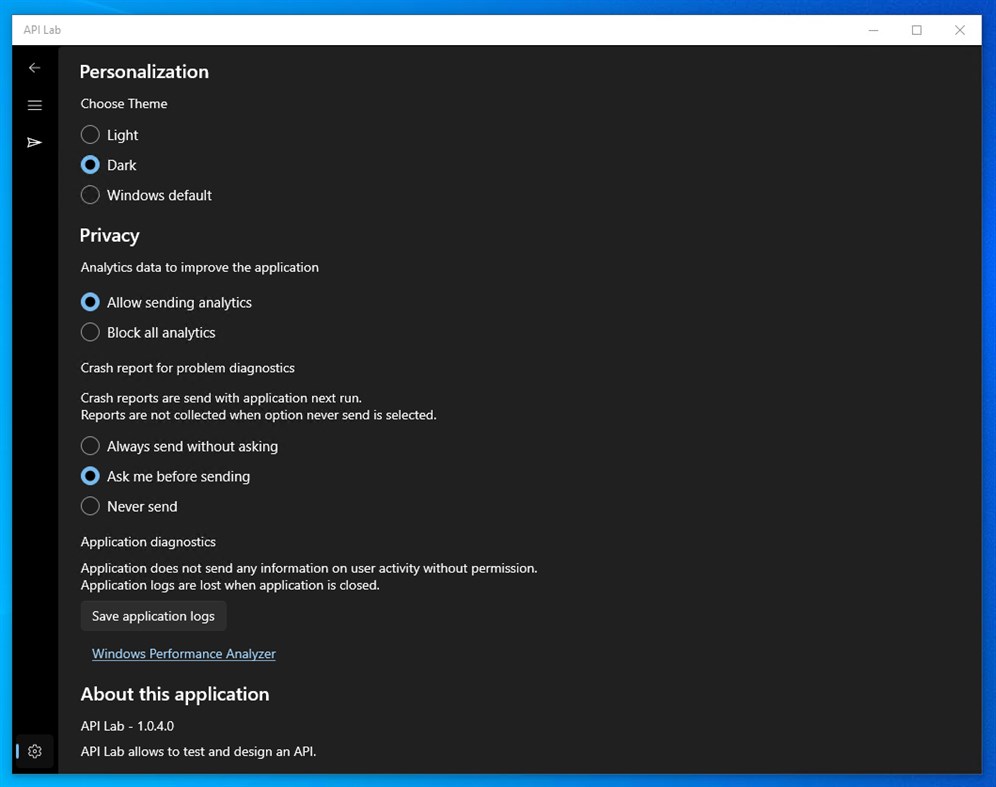Click the back arrow in the sidebar
The width and height of the screenshot is (996, 787).
(x=35, y=67)
